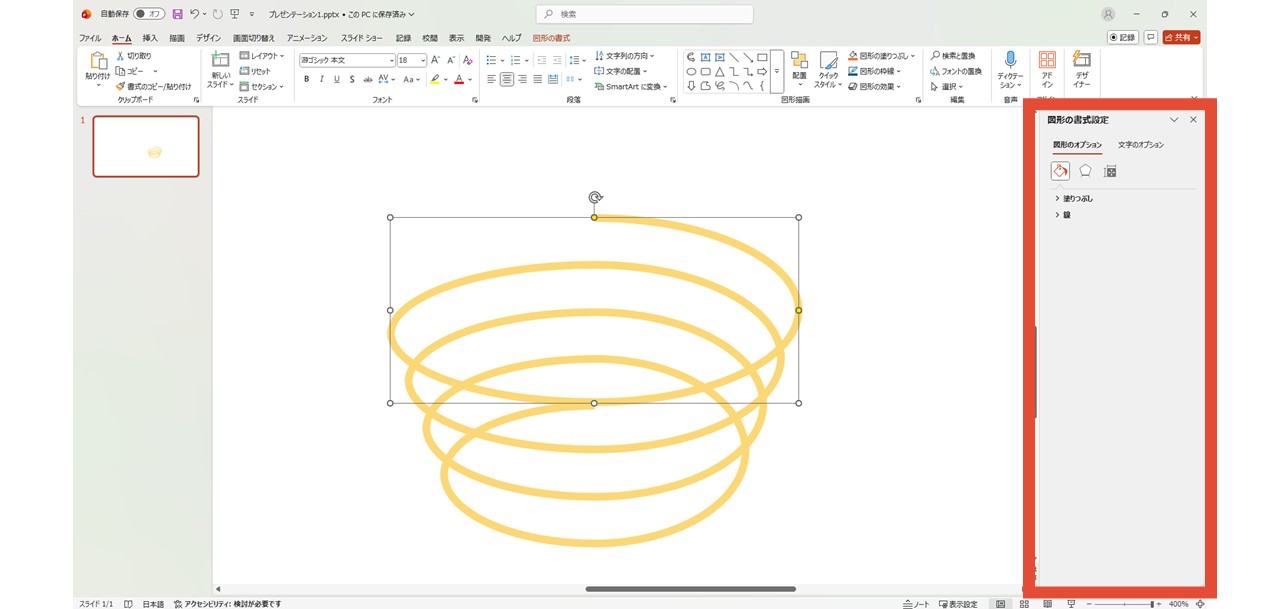This screenshot has width=1280, height=609.
Task: Open the 挿入 (Insert) ribbon tab
Action: [x=150, y=38]
